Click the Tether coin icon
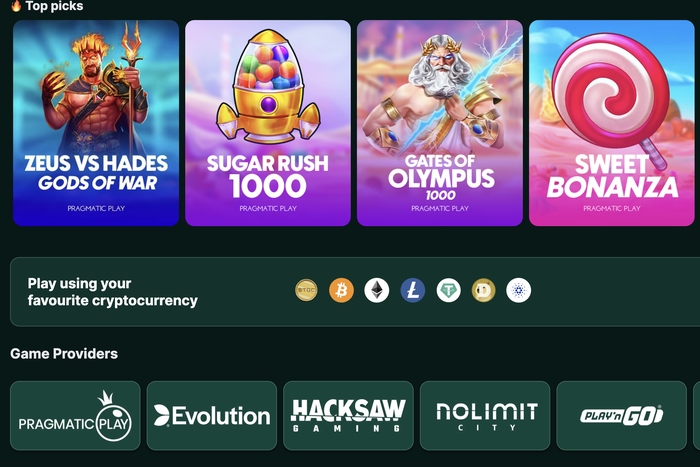 click(x=448, y=290)
